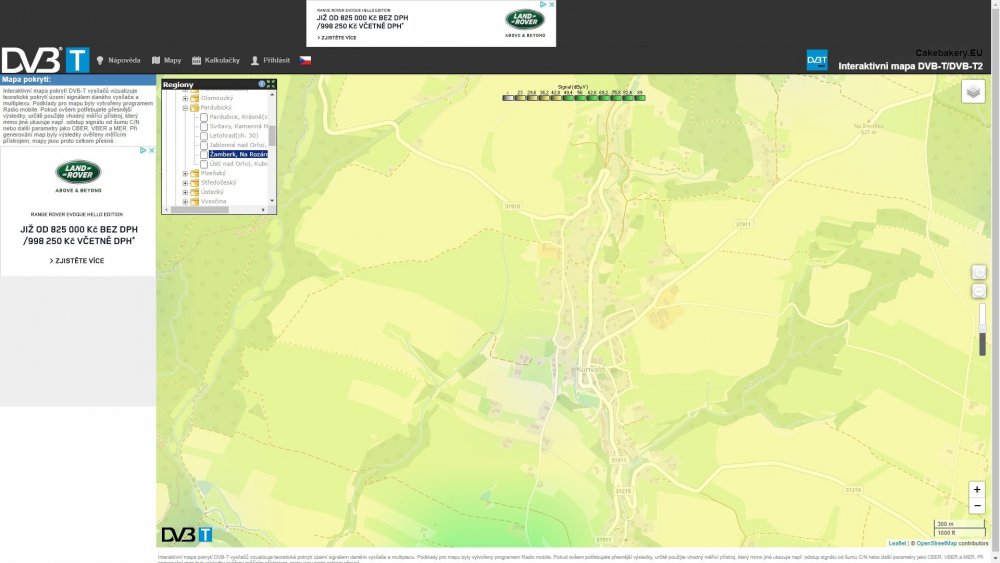
Task: Expand the Vysočina region folder
Action: 186,201
